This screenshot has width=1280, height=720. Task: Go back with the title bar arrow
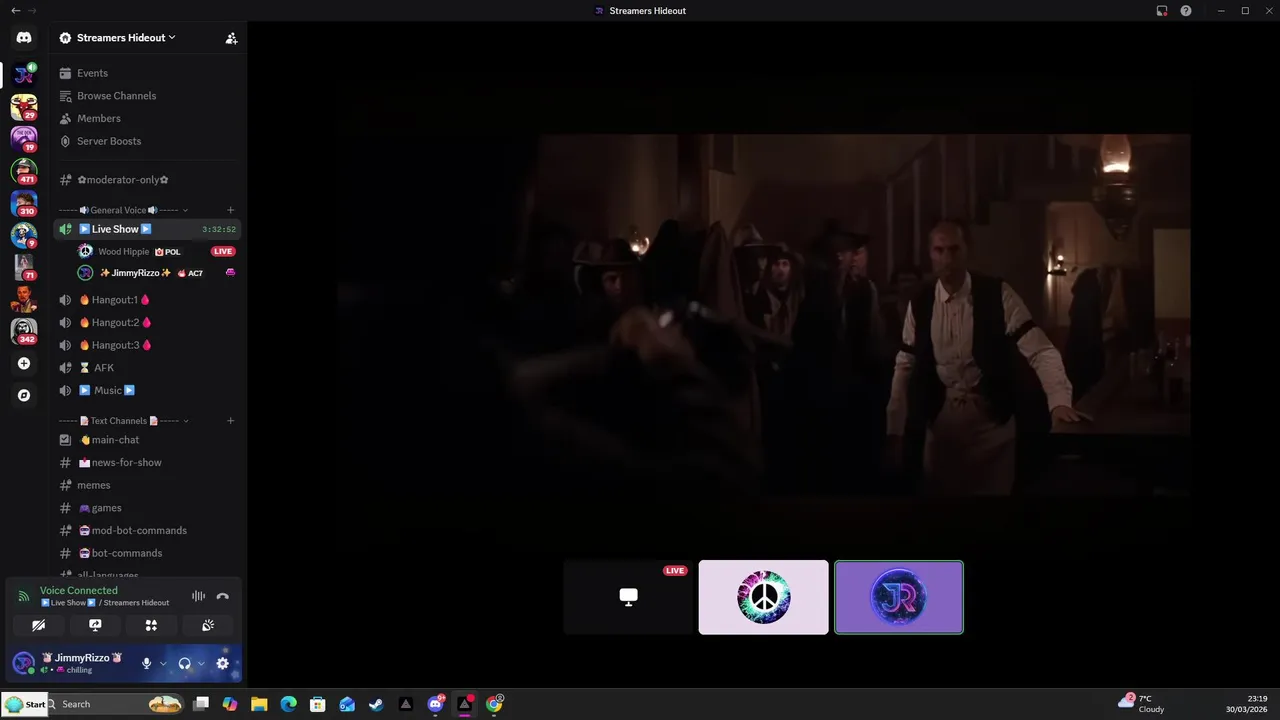[15, 11]
